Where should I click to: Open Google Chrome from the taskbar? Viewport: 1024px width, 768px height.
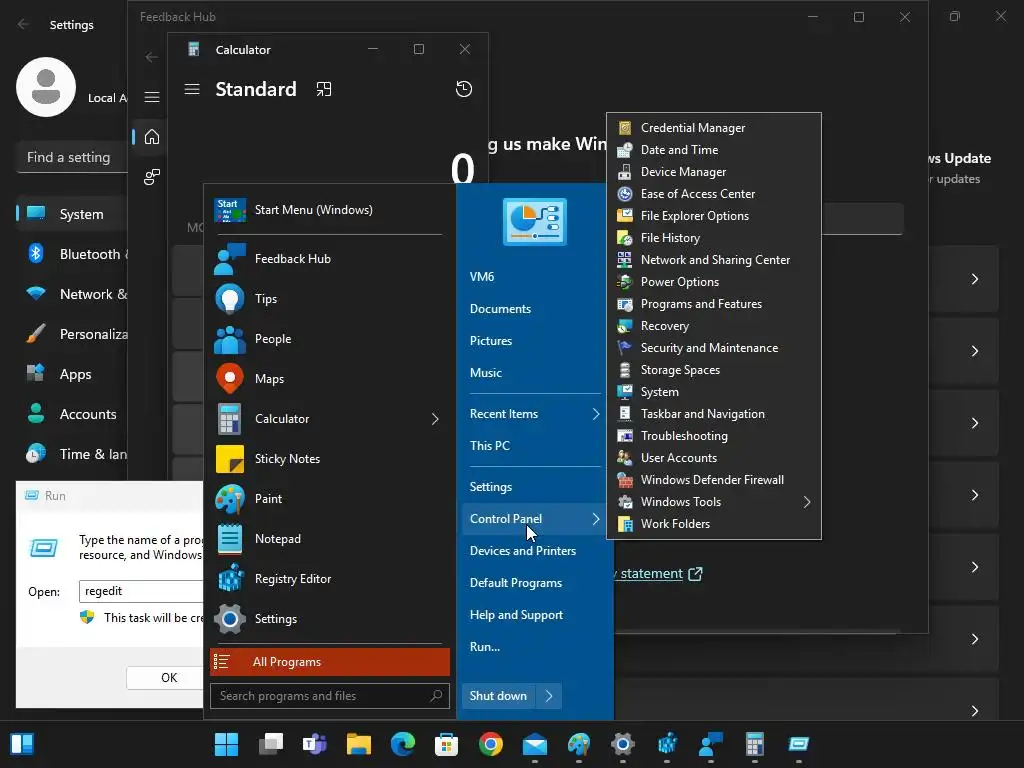[x=490, y=744]
